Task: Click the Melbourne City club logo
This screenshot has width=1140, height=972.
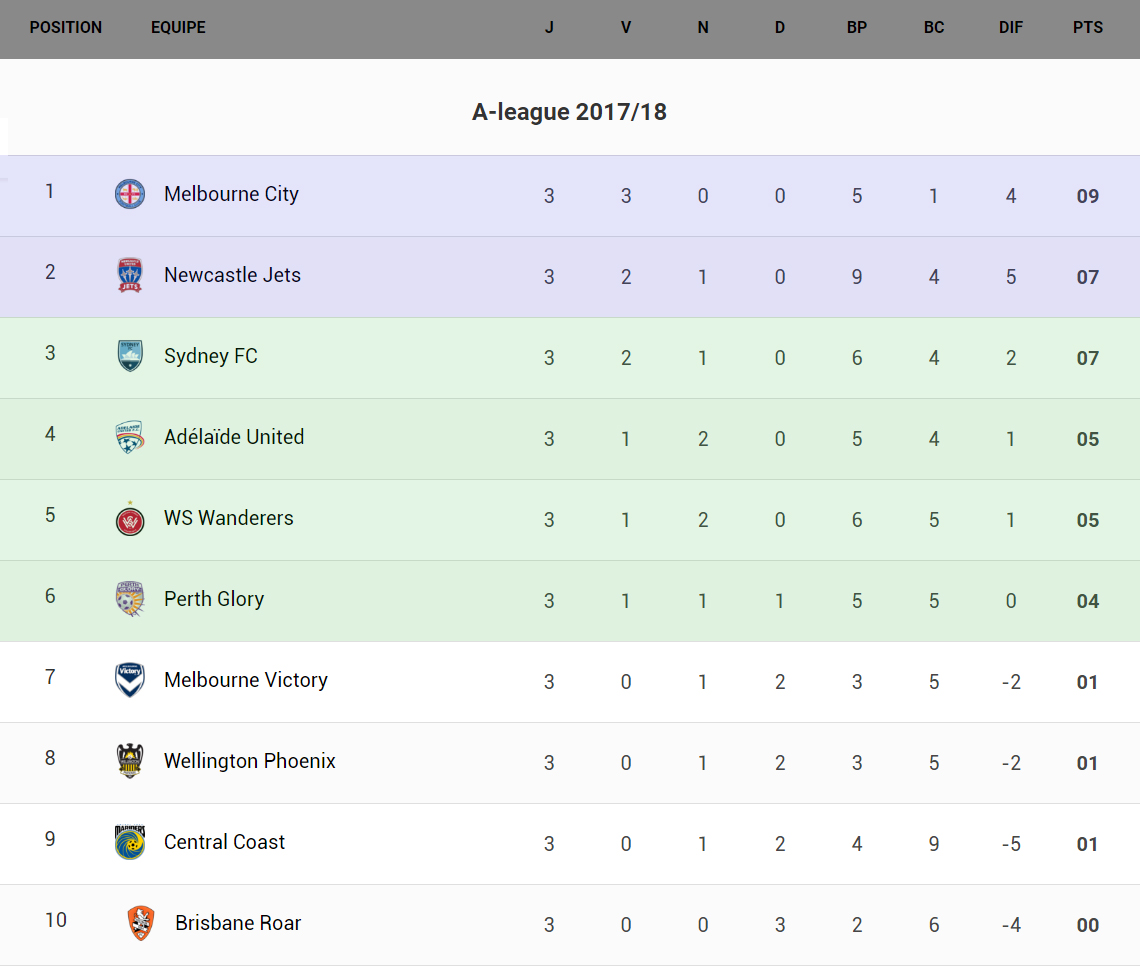Action: coord(130,194)
